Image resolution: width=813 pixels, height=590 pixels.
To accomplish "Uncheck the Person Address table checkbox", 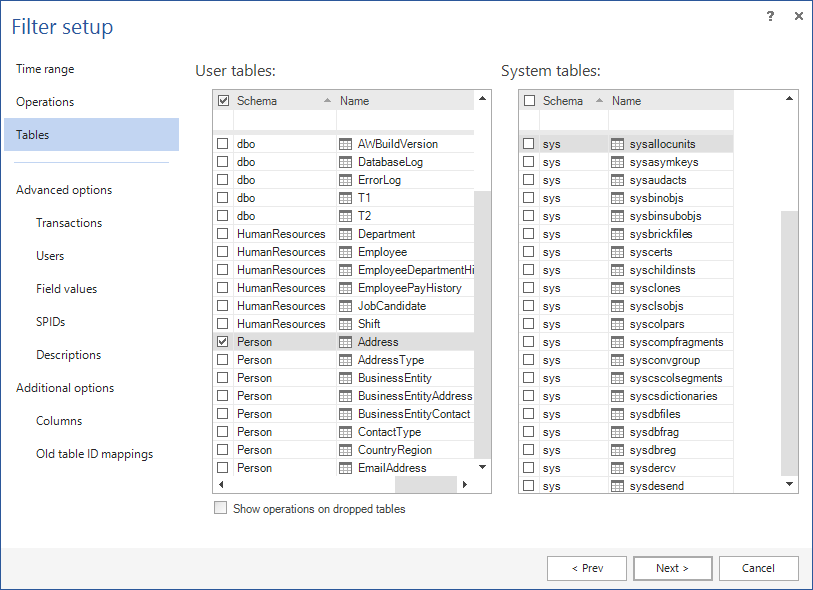I will 223,342.
